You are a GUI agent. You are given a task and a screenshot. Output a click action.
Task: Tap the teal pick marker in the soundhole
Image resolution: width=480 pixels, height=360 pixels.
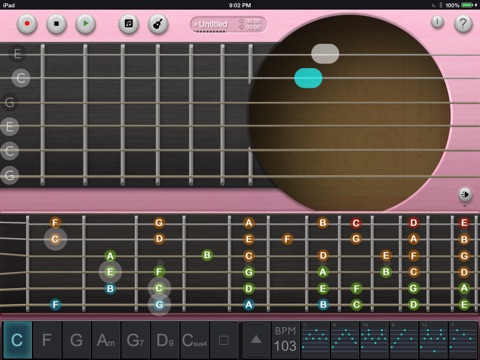(308, 78)
